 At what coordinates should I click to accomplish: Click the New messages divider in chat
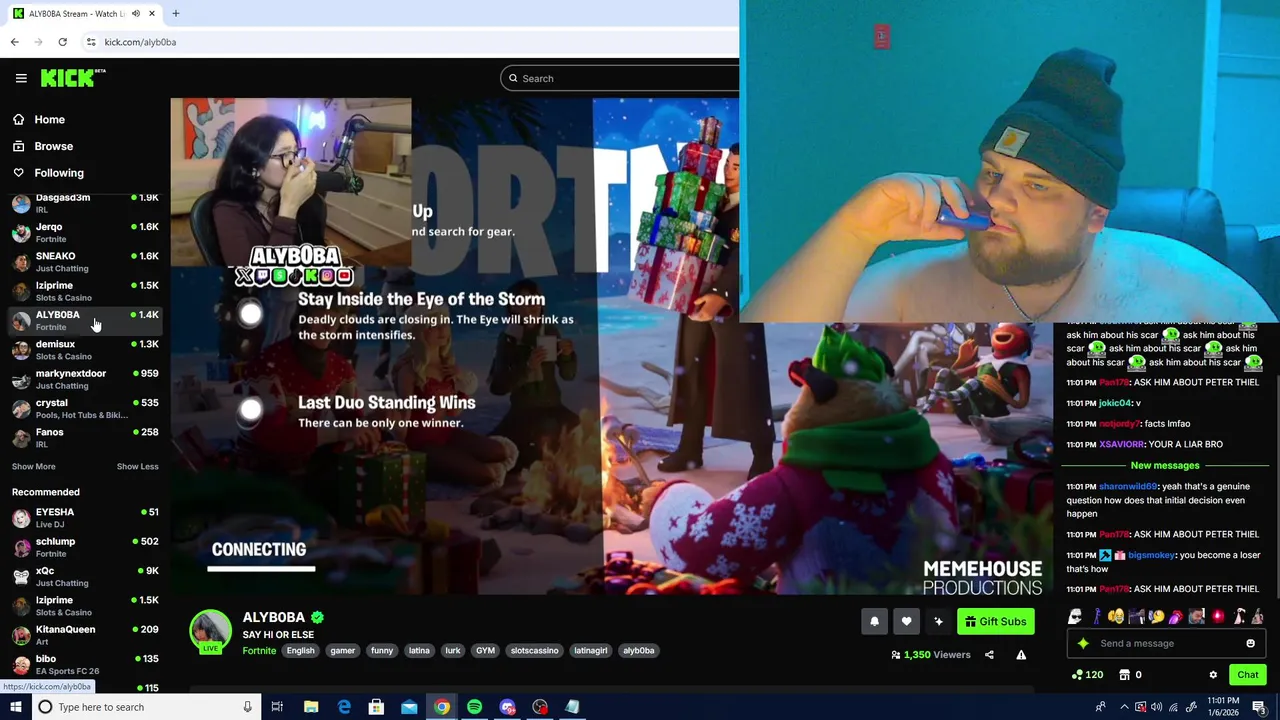point(1164,465)
